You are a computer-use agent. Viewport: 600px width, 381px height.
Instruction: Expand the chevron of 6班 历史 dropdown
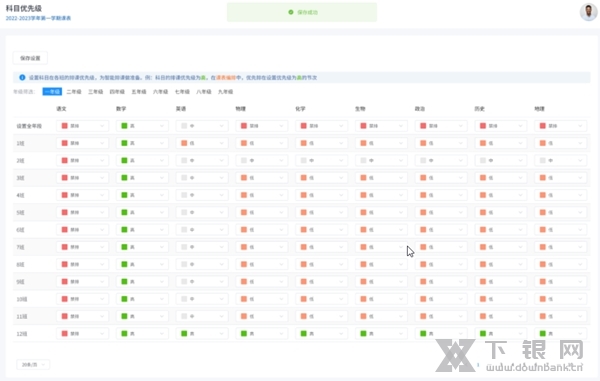click(520, 230)
